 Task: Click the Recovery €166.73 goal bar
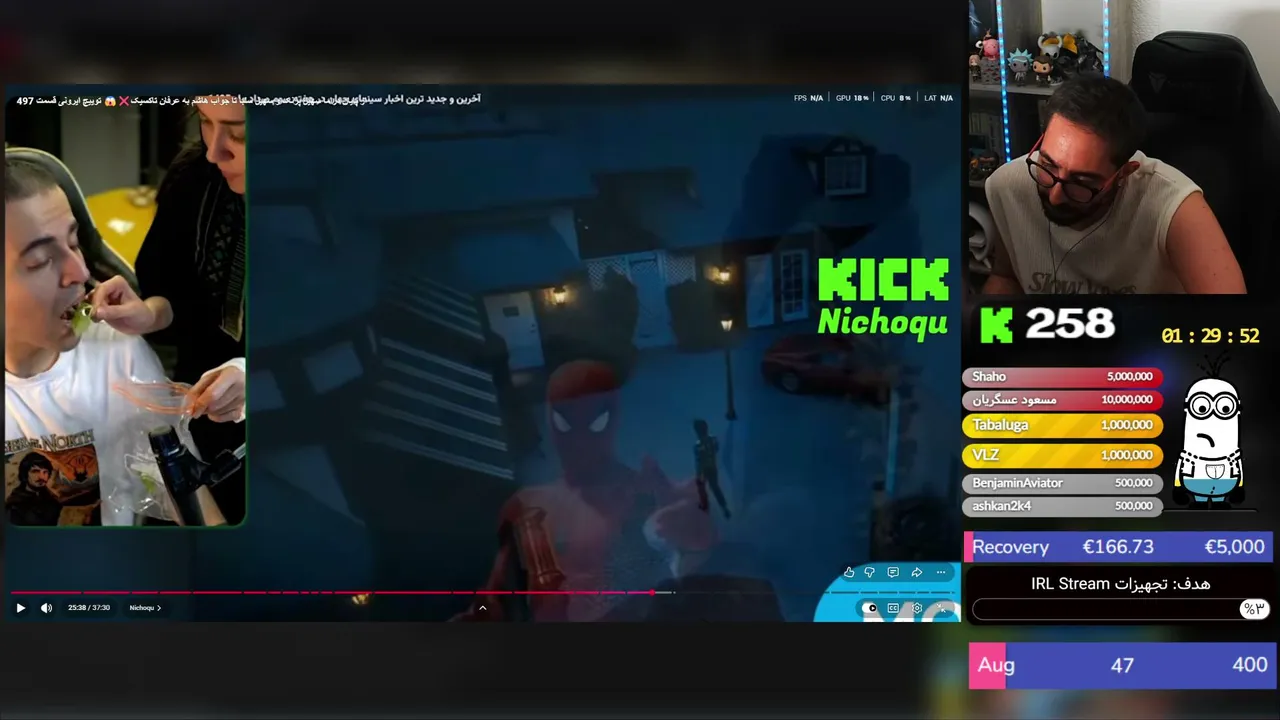[x=1119, y=547]
